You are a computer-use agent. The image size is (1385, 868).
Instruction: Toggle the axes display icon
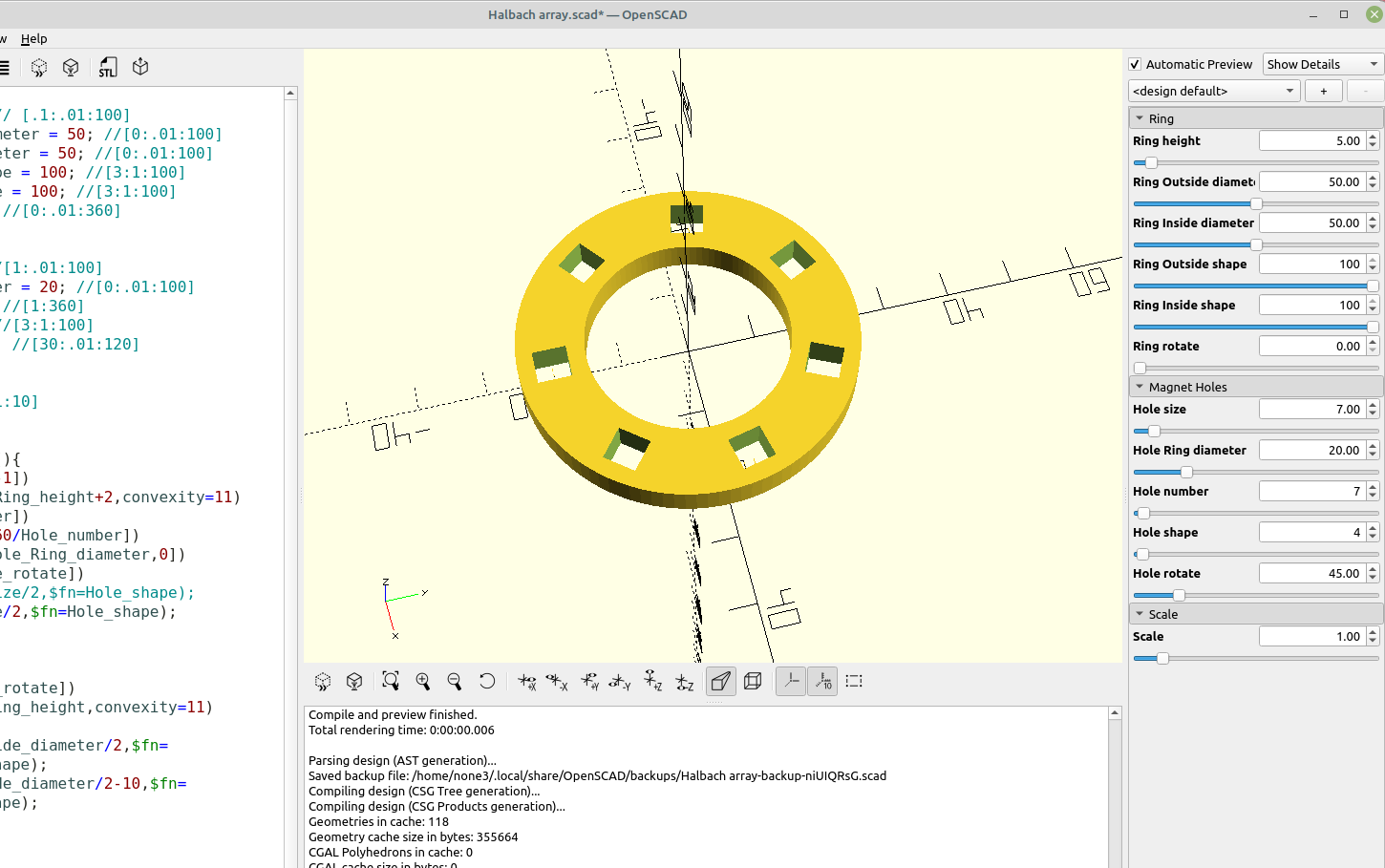click(790, 681)
